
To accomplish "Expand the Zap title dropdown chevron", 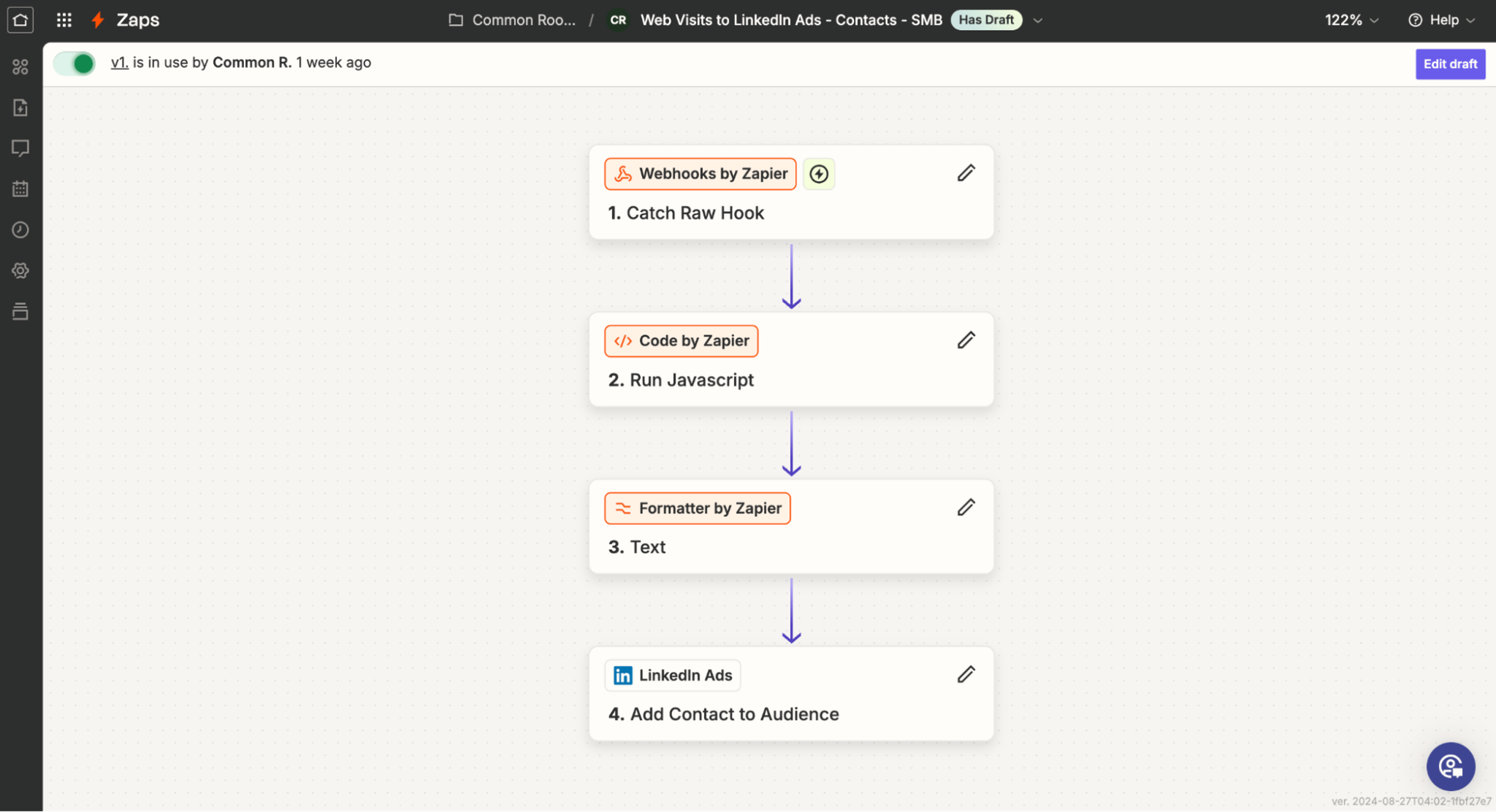I will tap(1037, 20).
